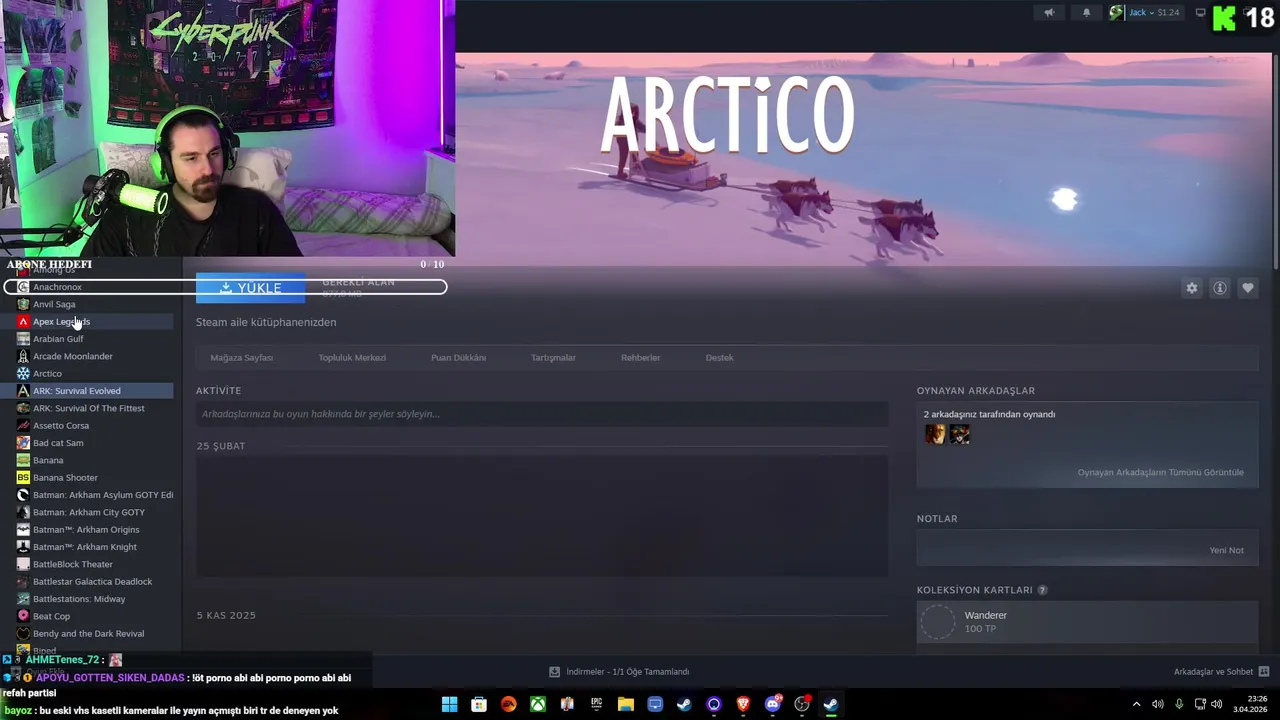Select Bendy and the Dark Revival

[88, 634]
